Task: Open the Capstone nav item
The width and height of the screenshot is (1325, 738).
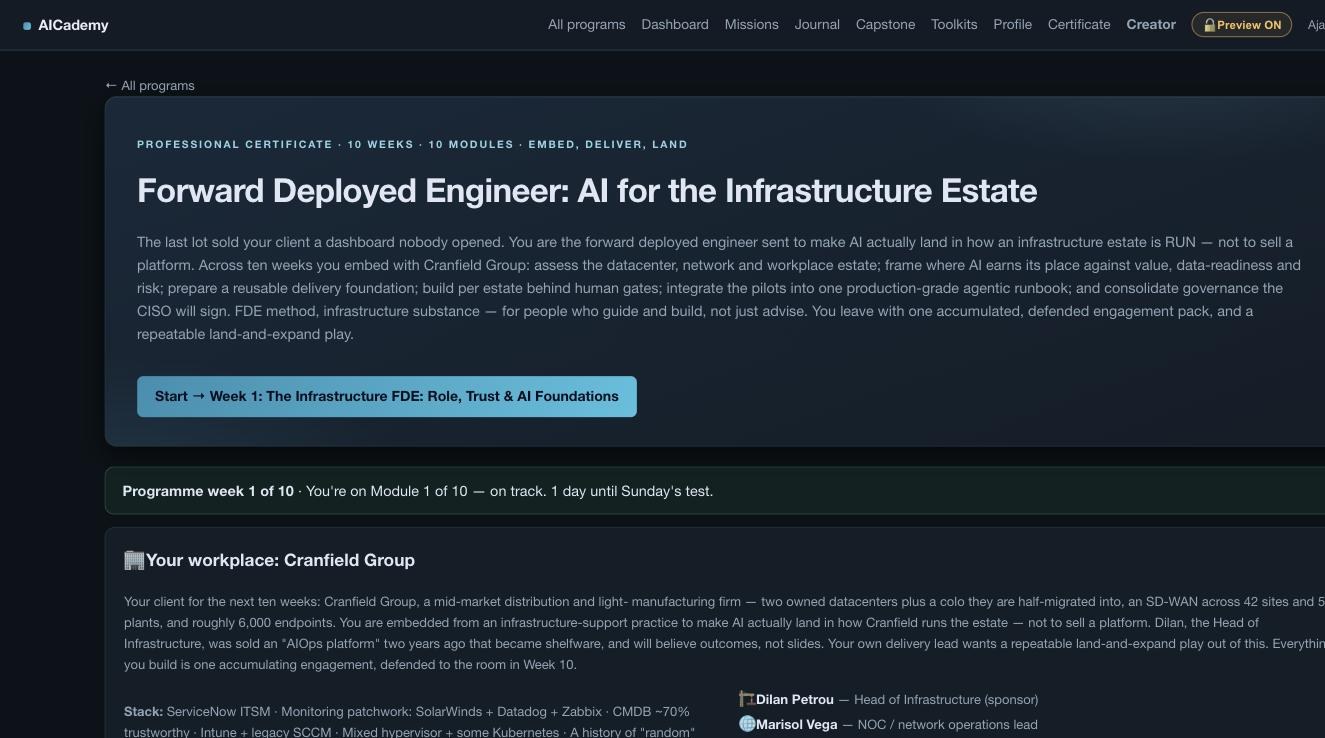Action: pos(885,24)
